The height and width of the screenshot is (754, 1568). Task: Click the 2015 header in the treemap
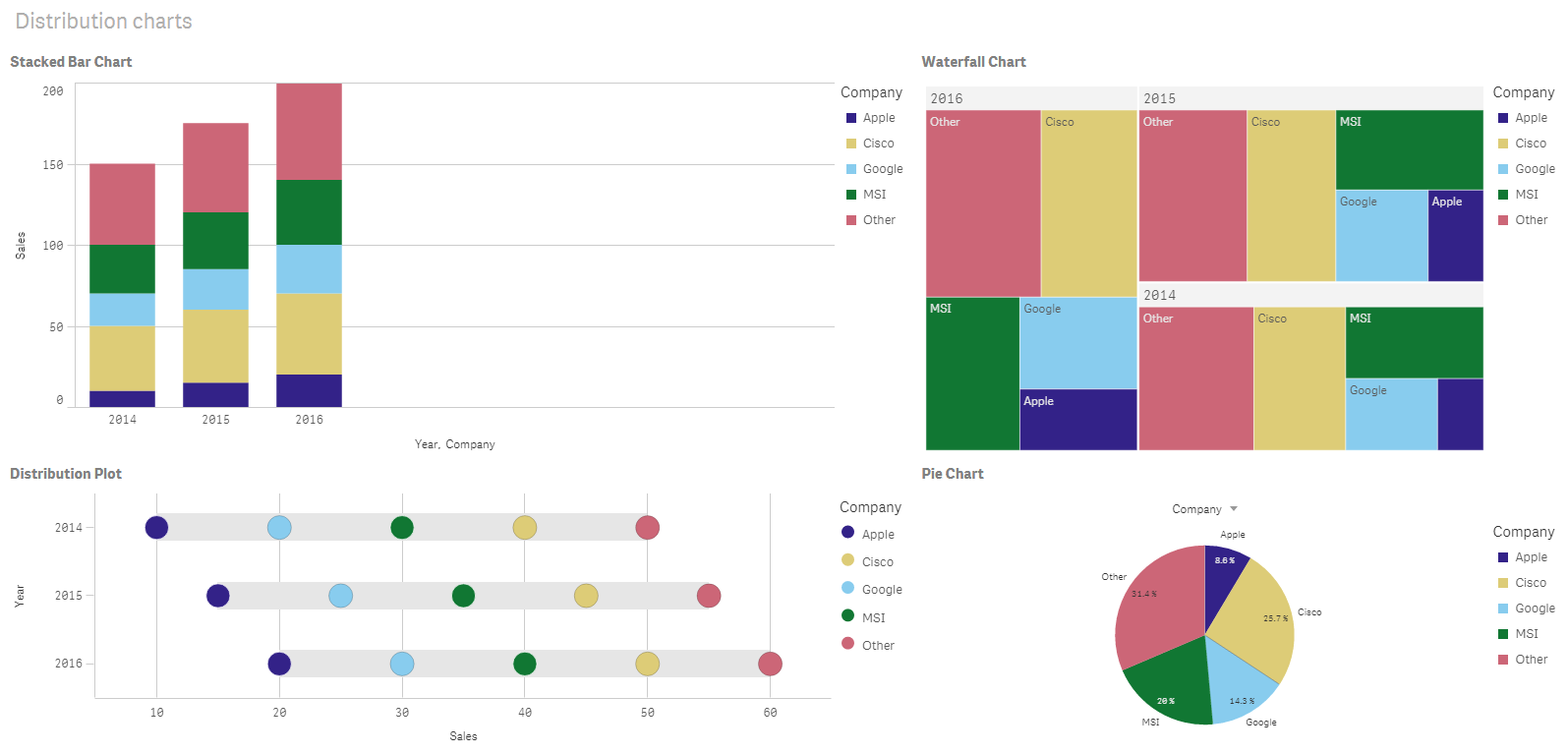(1310, 98)
